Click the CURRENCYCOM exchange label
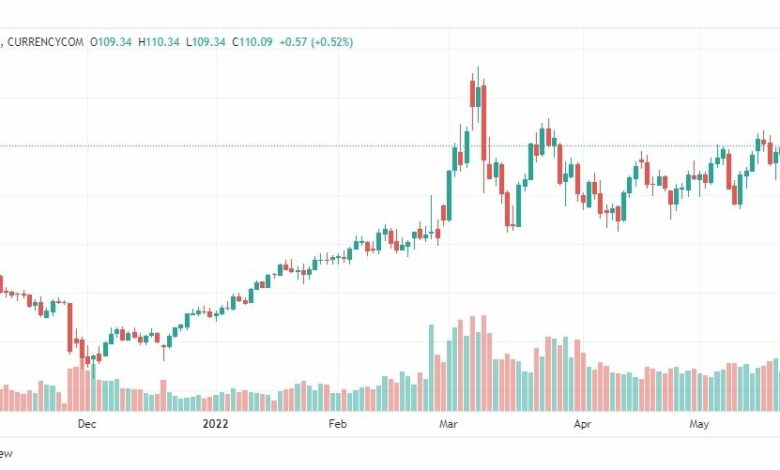This screenshot has height=470, width=780. click(x=45, y=42)
